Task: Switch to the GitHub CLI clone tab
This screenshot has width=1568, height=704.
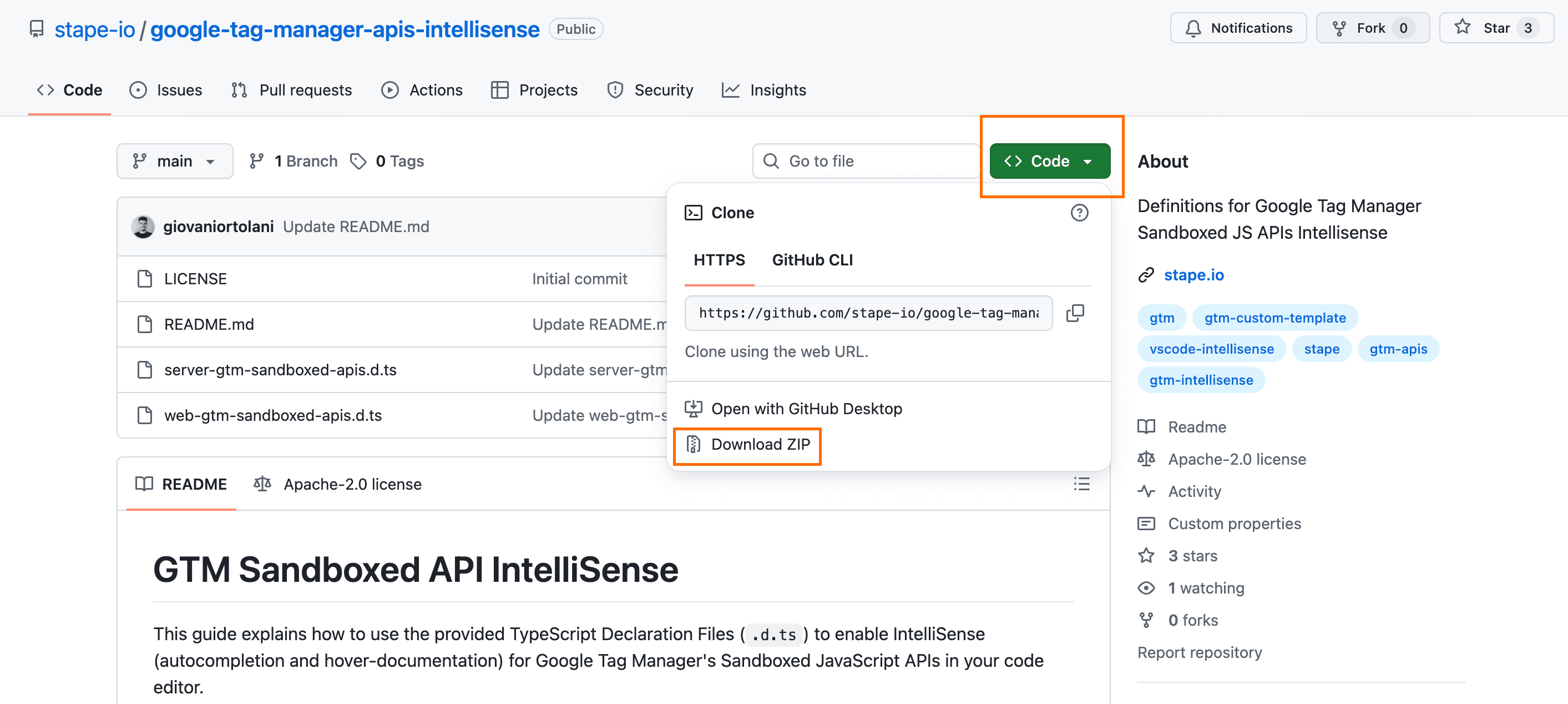Action: (x=812, y=260)
